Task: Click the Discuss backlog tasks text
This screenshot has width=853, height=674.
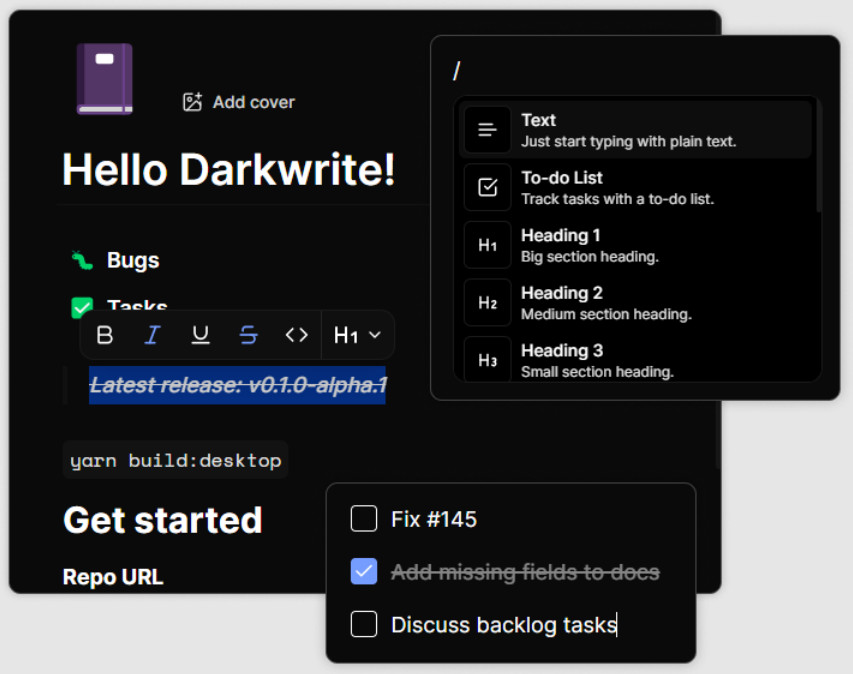Action: tap(504, 625)
